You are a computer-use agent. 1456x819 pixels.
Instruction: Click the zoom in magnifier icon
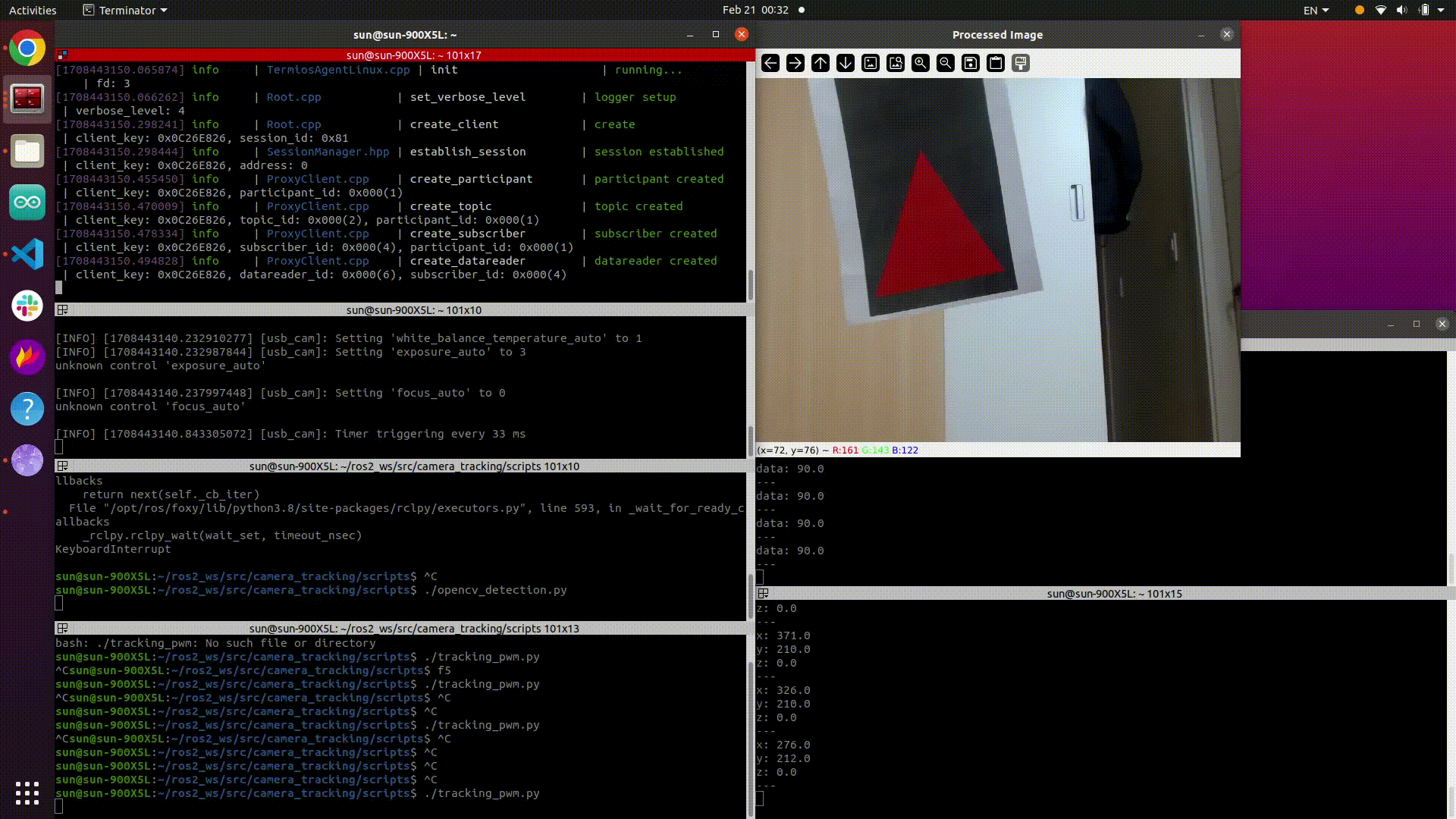pyautogui.click(x=921, y=63)
